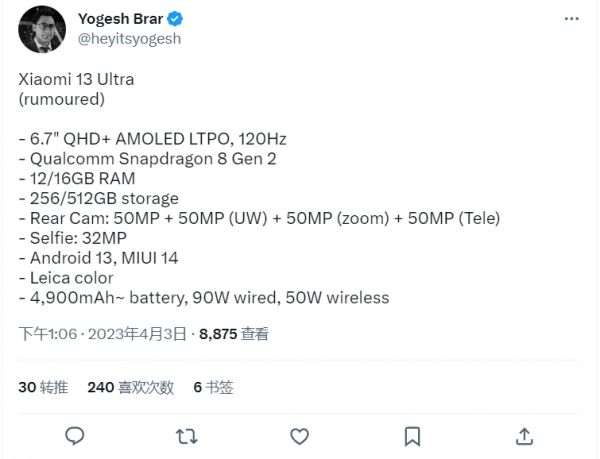Open the @heyitsyogesh handle link
The height and width of the screenshot is (459, 600).
click(x=130, y=38)
